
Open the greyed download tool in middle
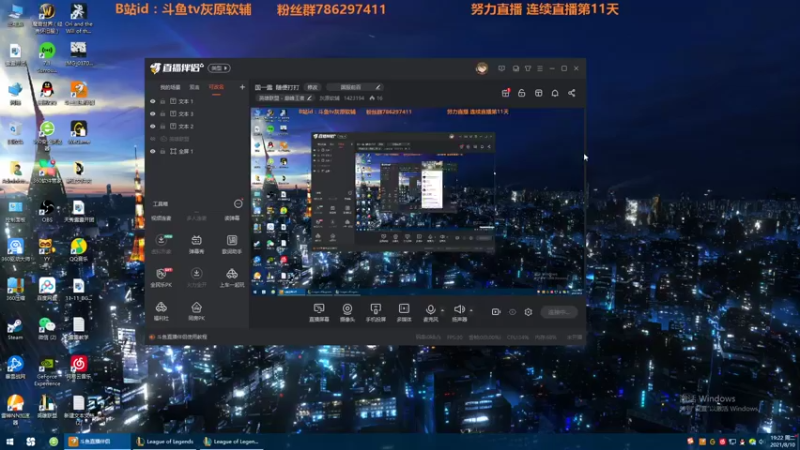[196, 278]
